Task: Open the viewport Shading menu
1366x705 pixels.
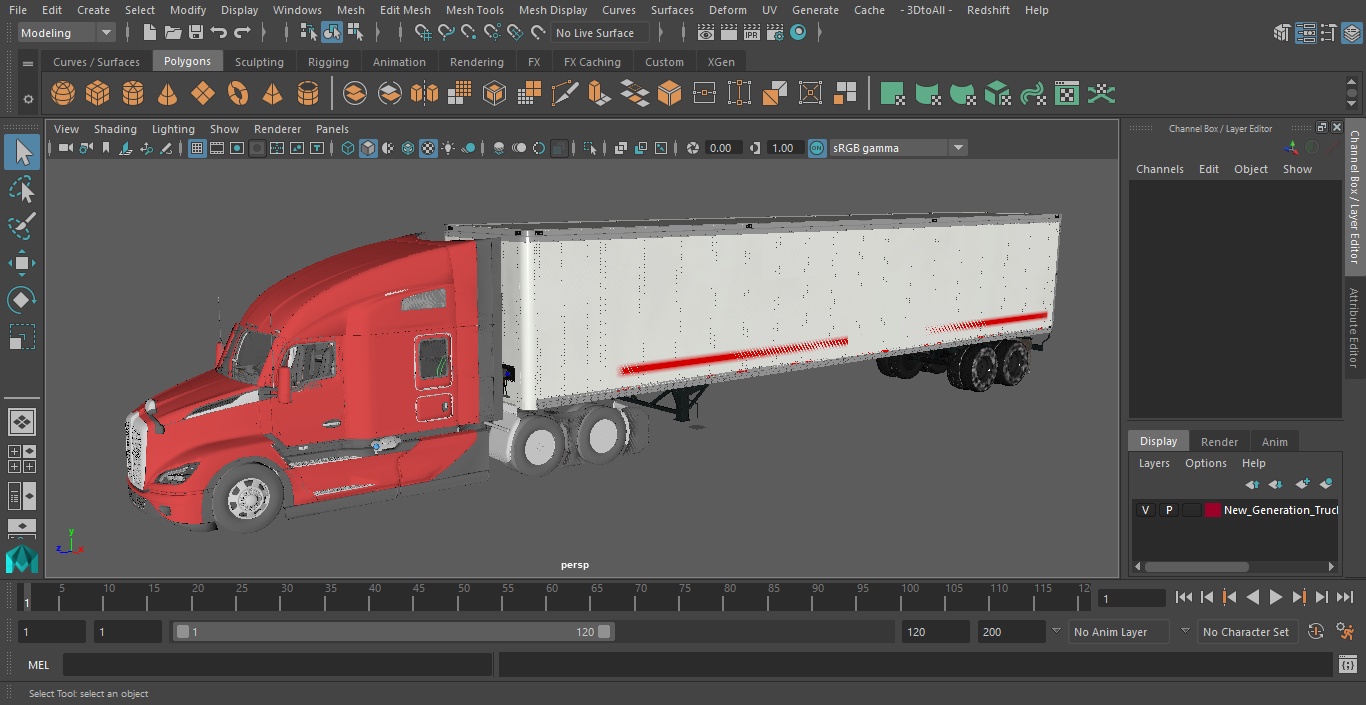Action: pos(115,129)
